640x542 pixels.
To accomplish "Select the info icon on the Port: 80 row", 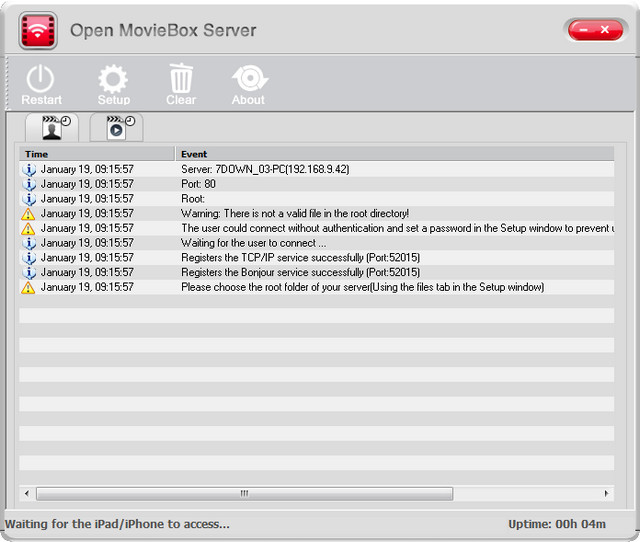I will [29, 184].
